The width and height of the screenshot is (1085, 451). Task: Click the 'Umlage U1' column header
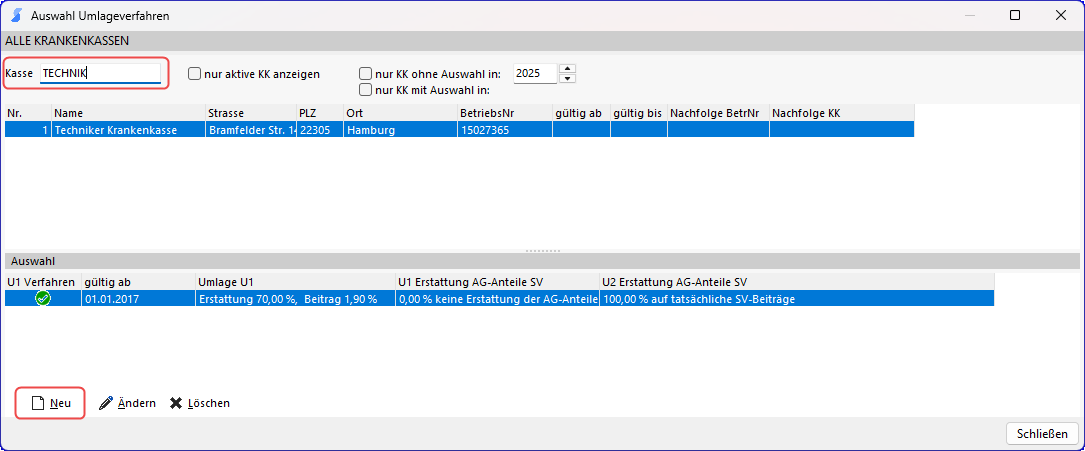295,282
